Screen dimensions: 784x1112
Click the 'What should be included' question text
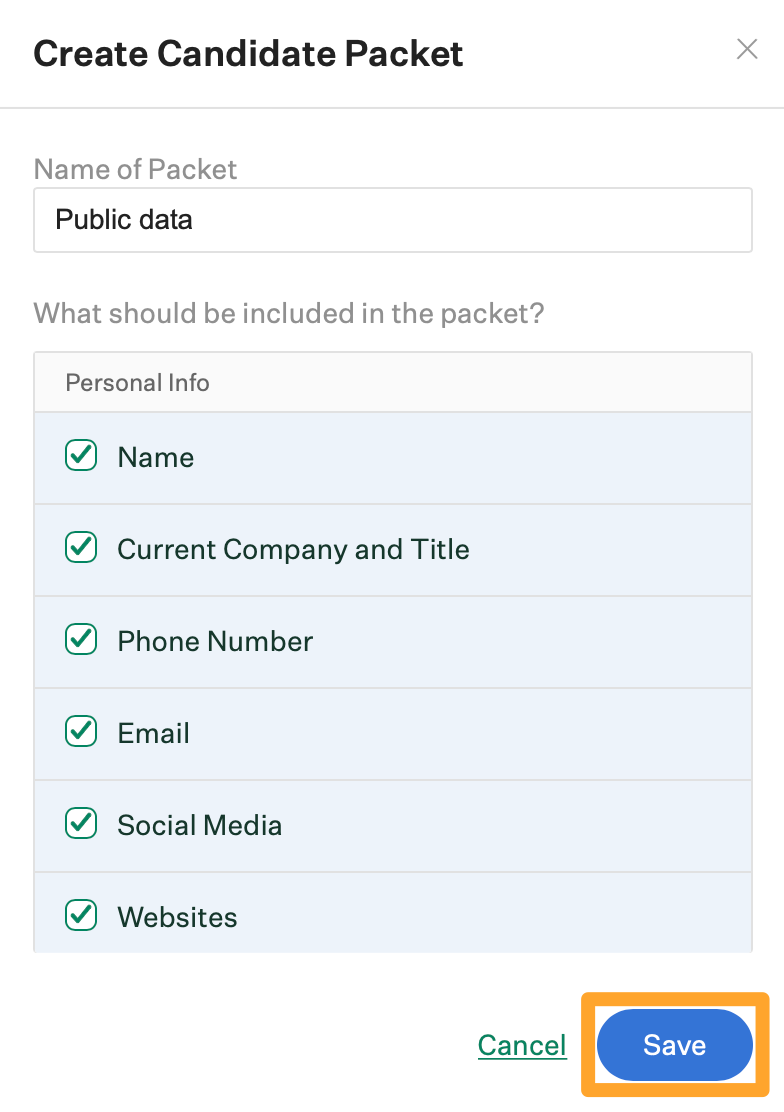point(289,313)
